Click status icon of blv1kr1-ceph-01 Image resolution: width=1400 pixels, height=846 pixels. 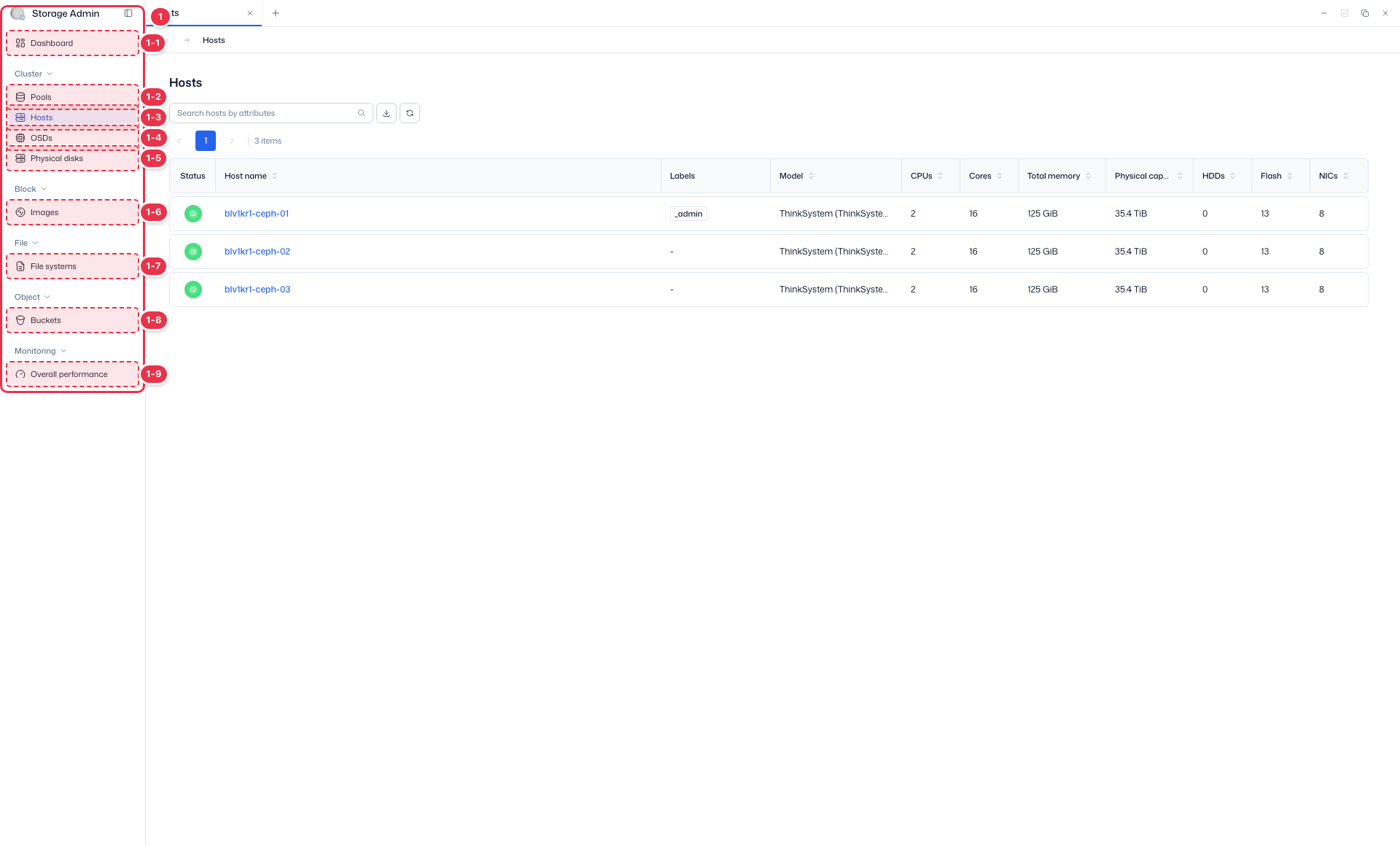(193, 214)
